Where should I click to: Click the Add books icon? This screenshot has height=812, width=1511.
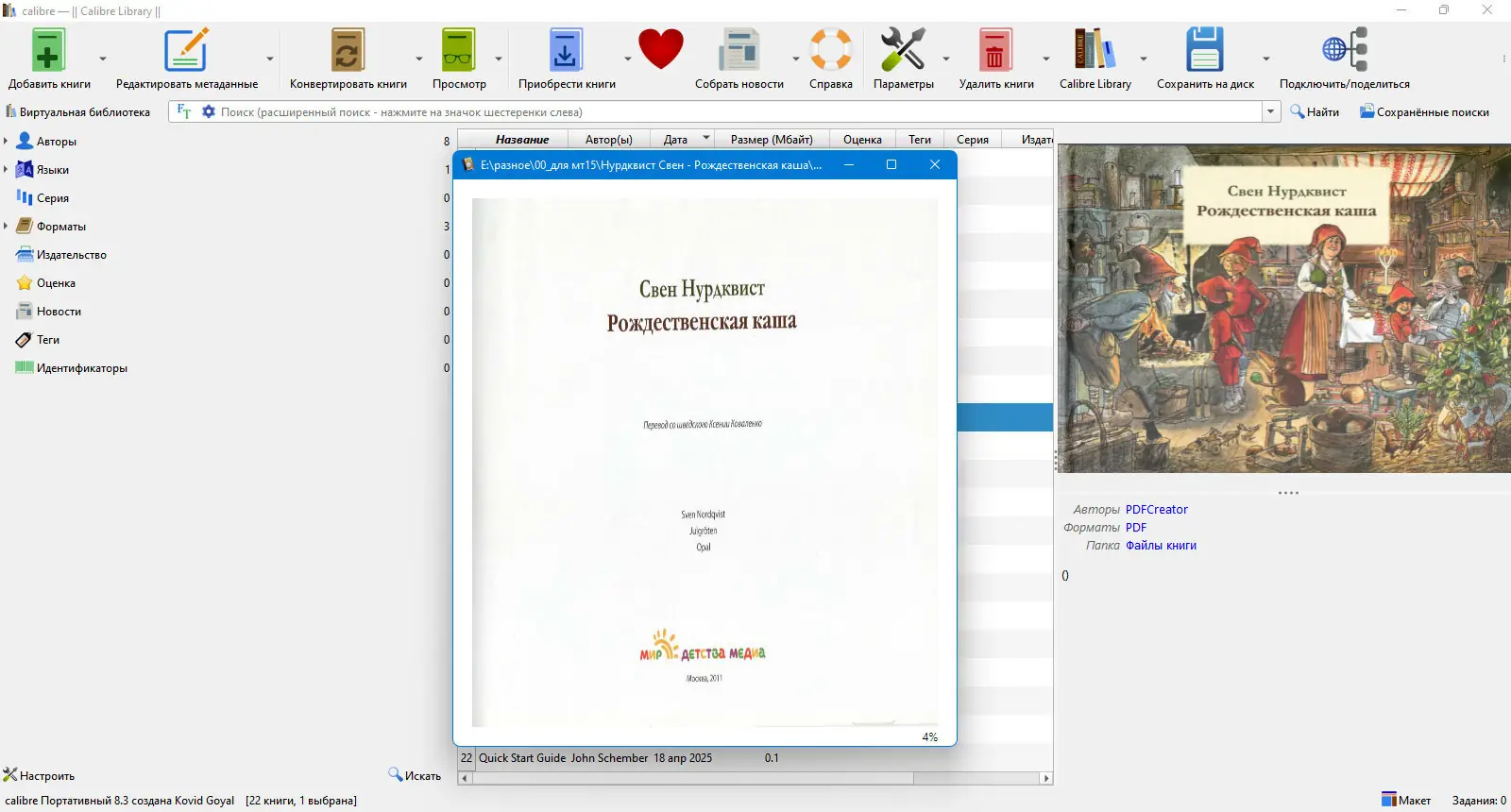pyautogui.click(x=48, y=50)
